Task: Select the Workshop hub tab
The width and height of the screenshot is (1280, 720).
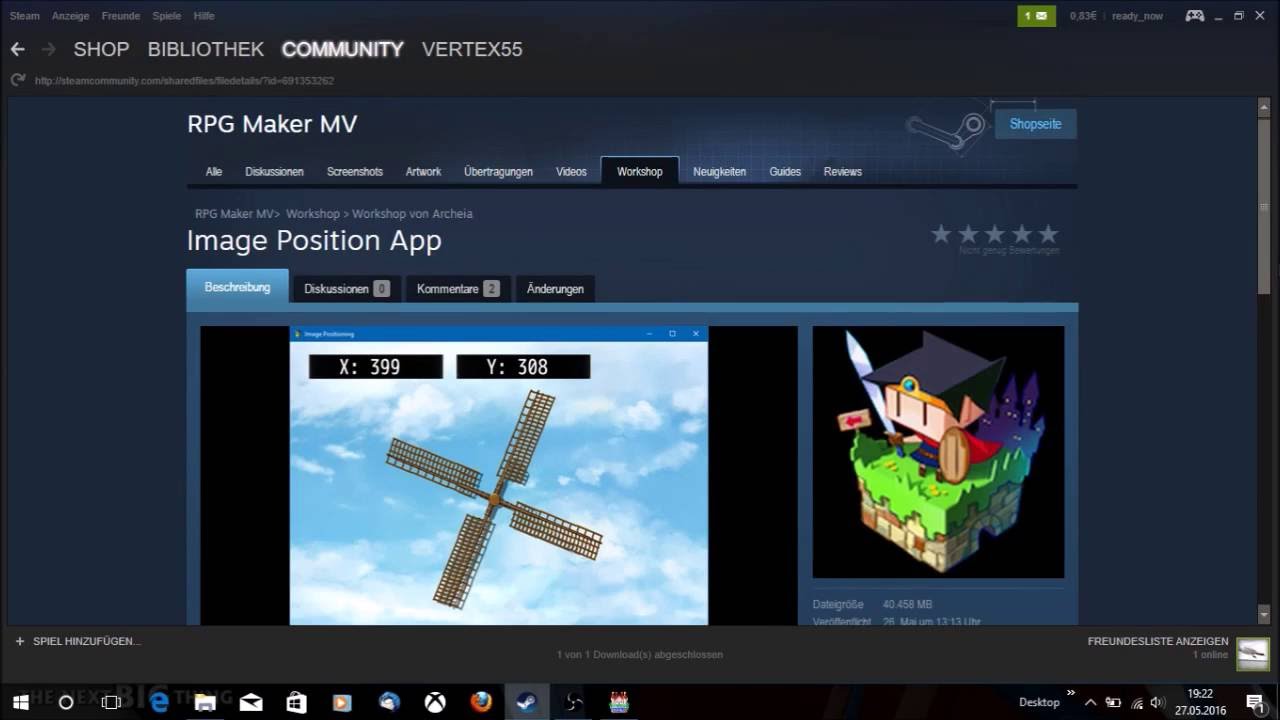Action: pos(640,171)
